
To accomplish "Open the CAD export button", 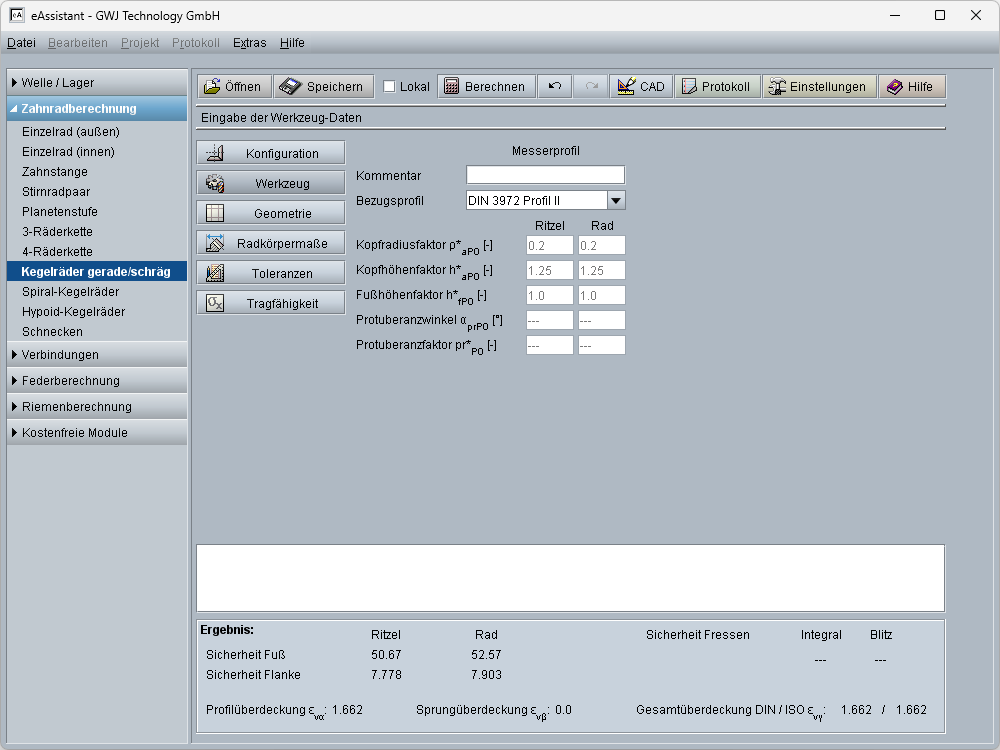I will (641, 87).
